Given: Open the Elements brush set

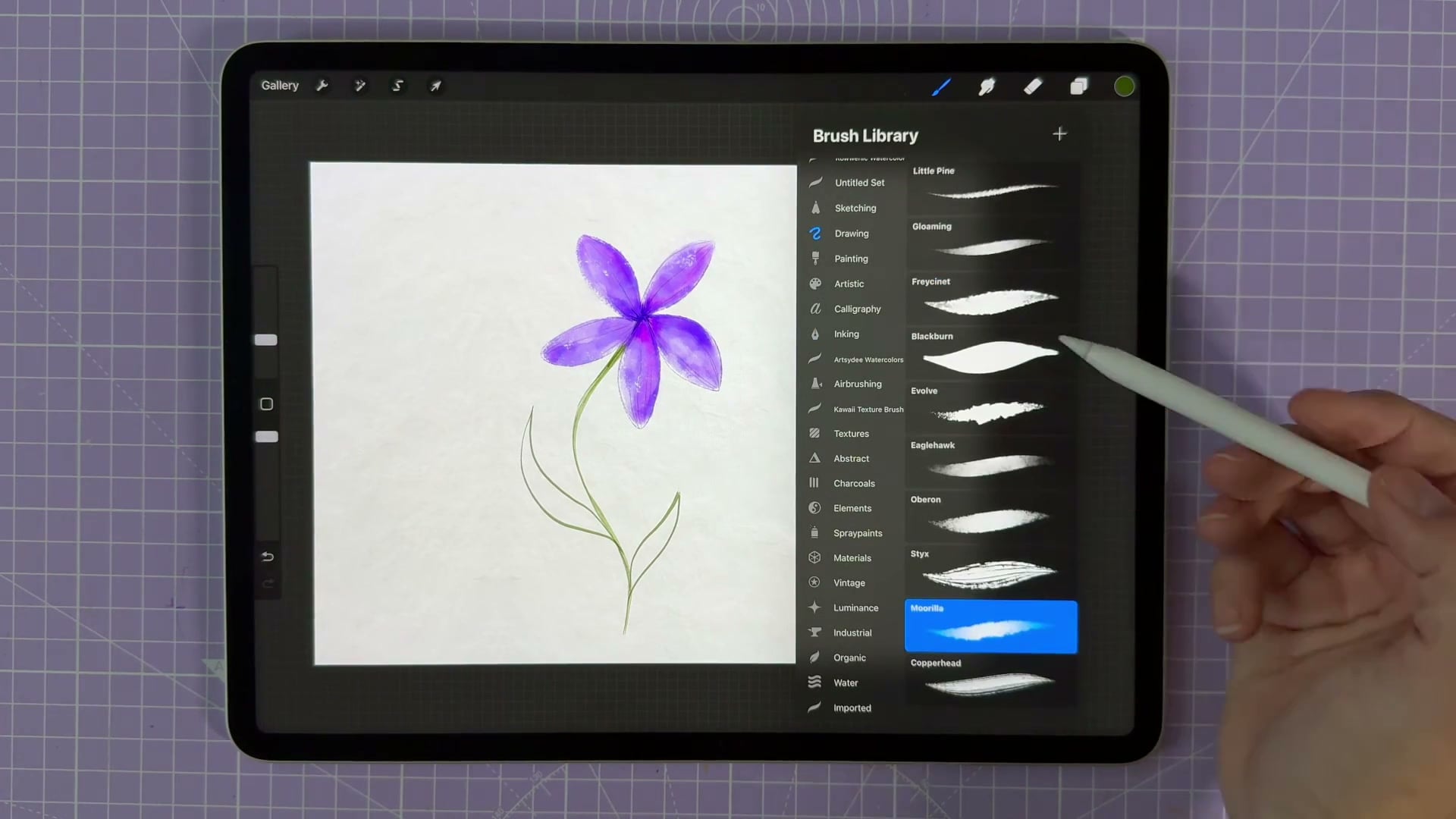Looking at the screenshot, I should tap(855, 508).
